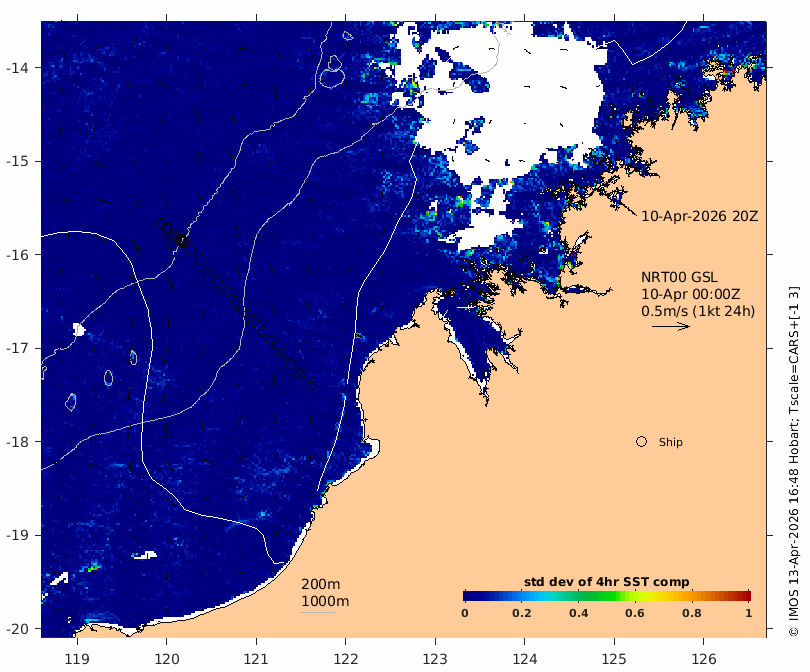Click the longitude axis label '120'
The image size is (810, 672).
point(167,659)
